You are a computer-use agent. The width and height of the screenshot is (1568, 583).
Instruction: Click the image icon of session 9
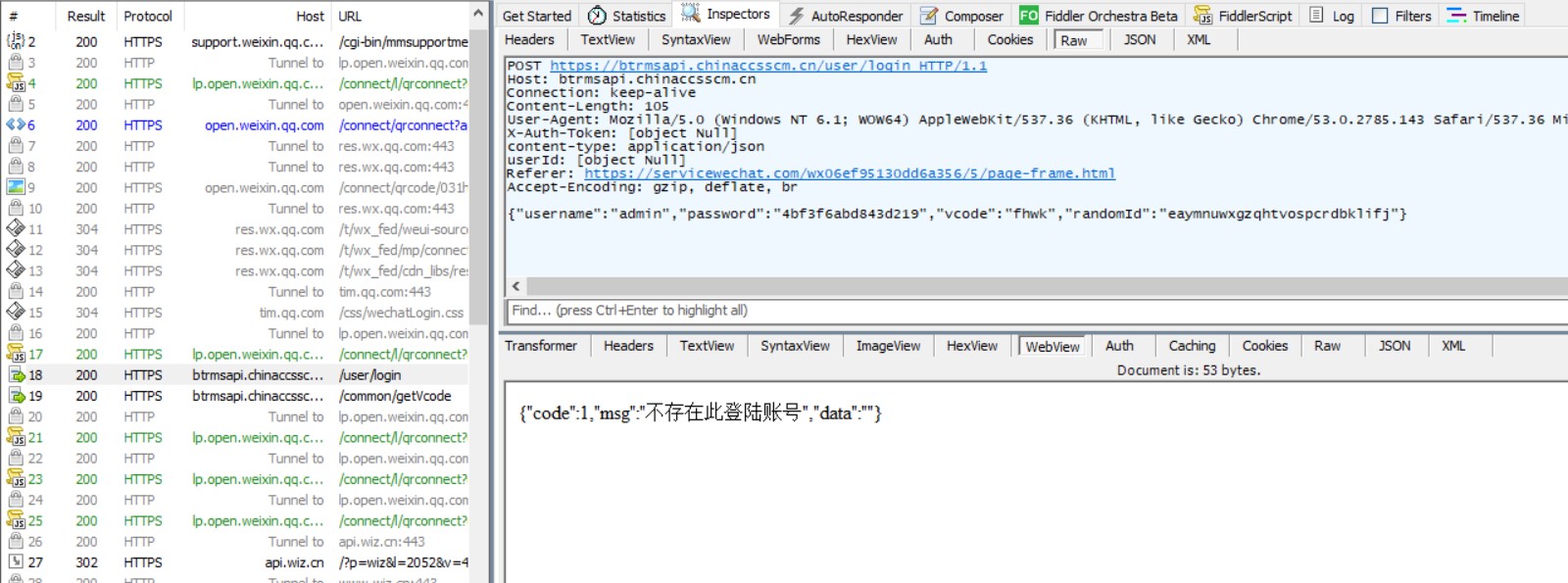pyautogui.click(x=15, y=187)
